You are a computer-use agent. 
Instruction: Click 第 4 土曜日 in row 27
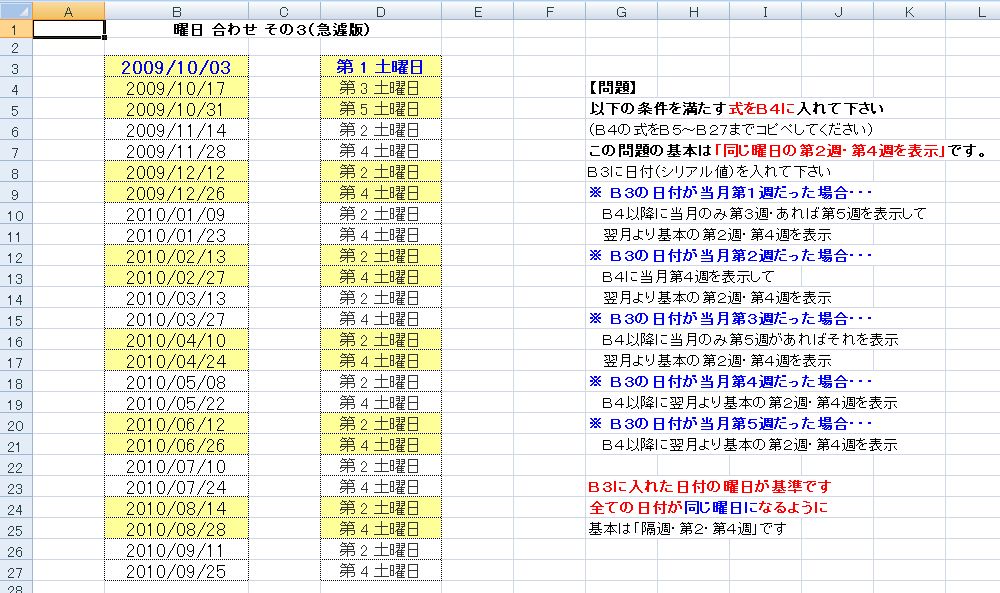[x=381, y=572]
